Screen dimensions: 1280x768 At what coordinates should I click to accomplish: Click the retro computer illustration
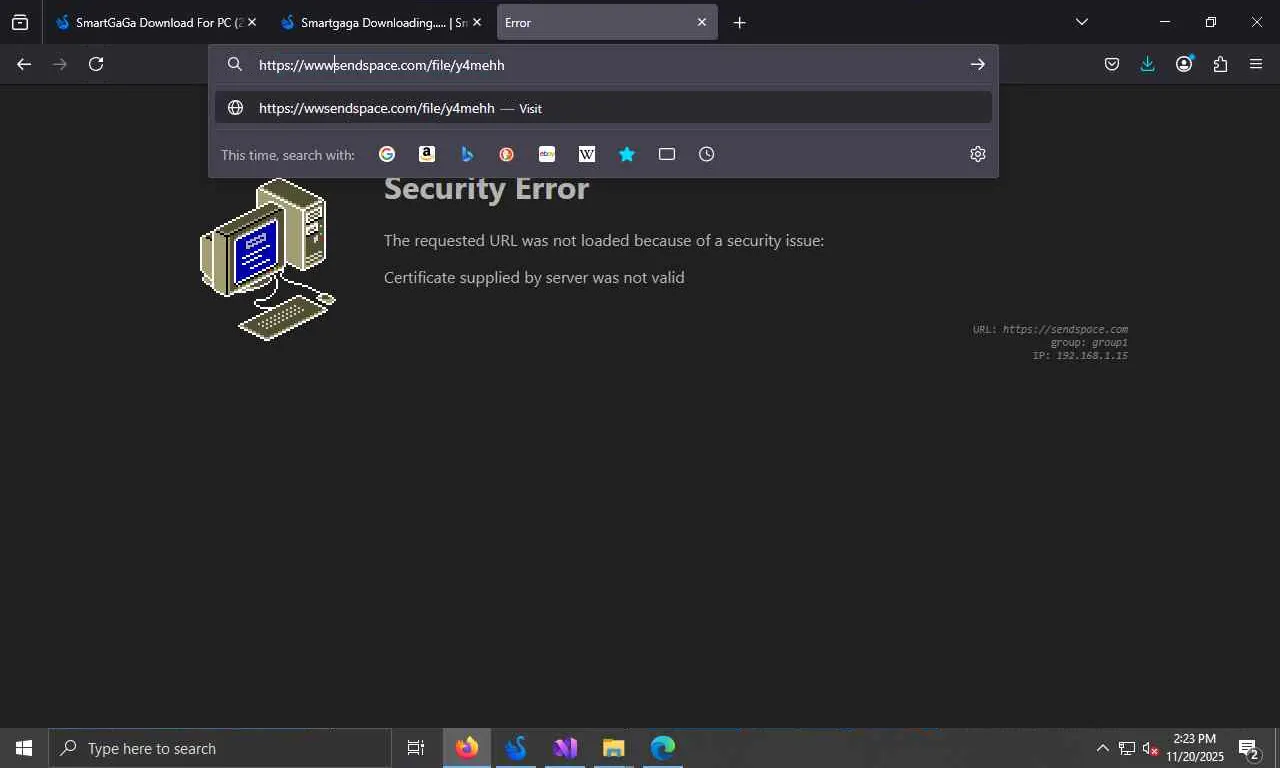[x=268, y=259]
